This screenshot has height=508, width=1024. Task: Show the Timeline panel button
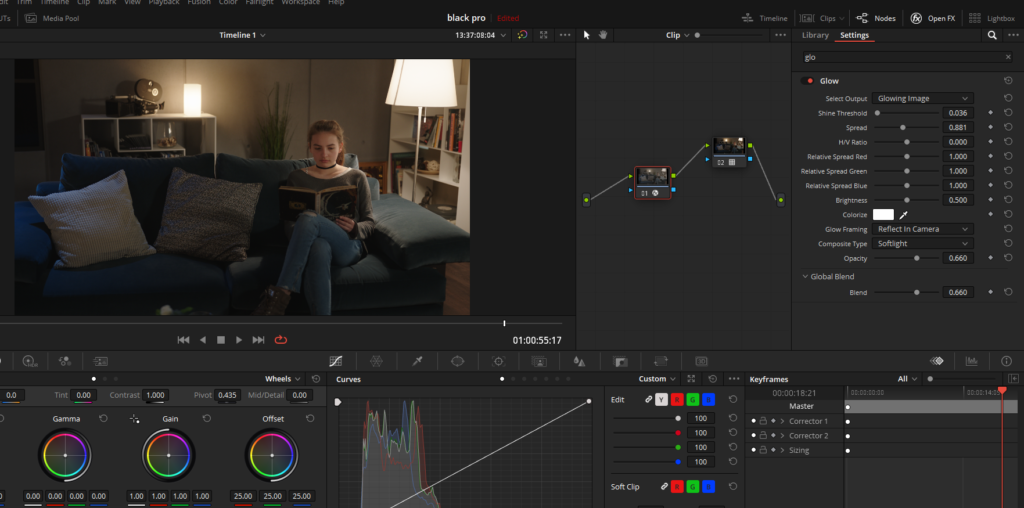click(765, 18)
